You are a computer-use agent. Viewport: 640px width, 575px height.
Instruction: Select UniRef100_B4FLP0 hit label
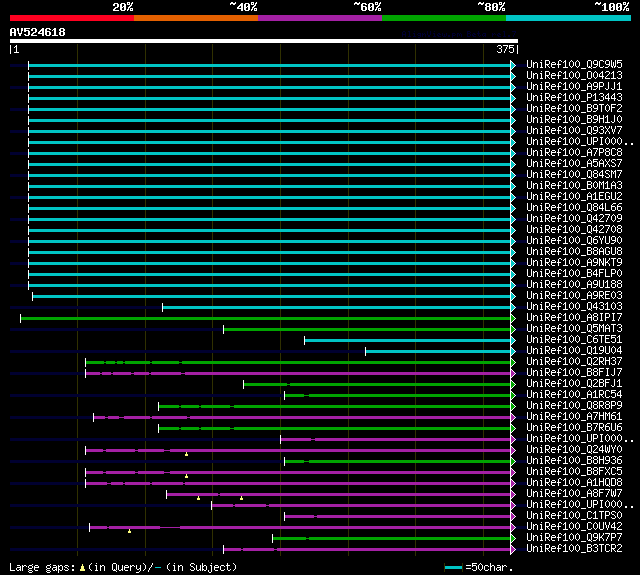pos(574,274)
